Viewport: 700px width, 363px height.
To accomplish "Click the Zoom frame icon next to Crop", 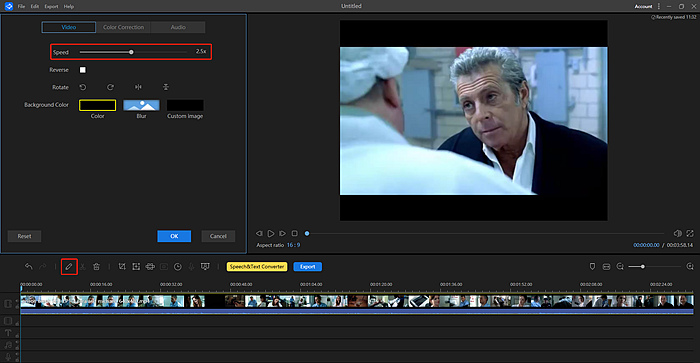I will [x=136, y=267].
